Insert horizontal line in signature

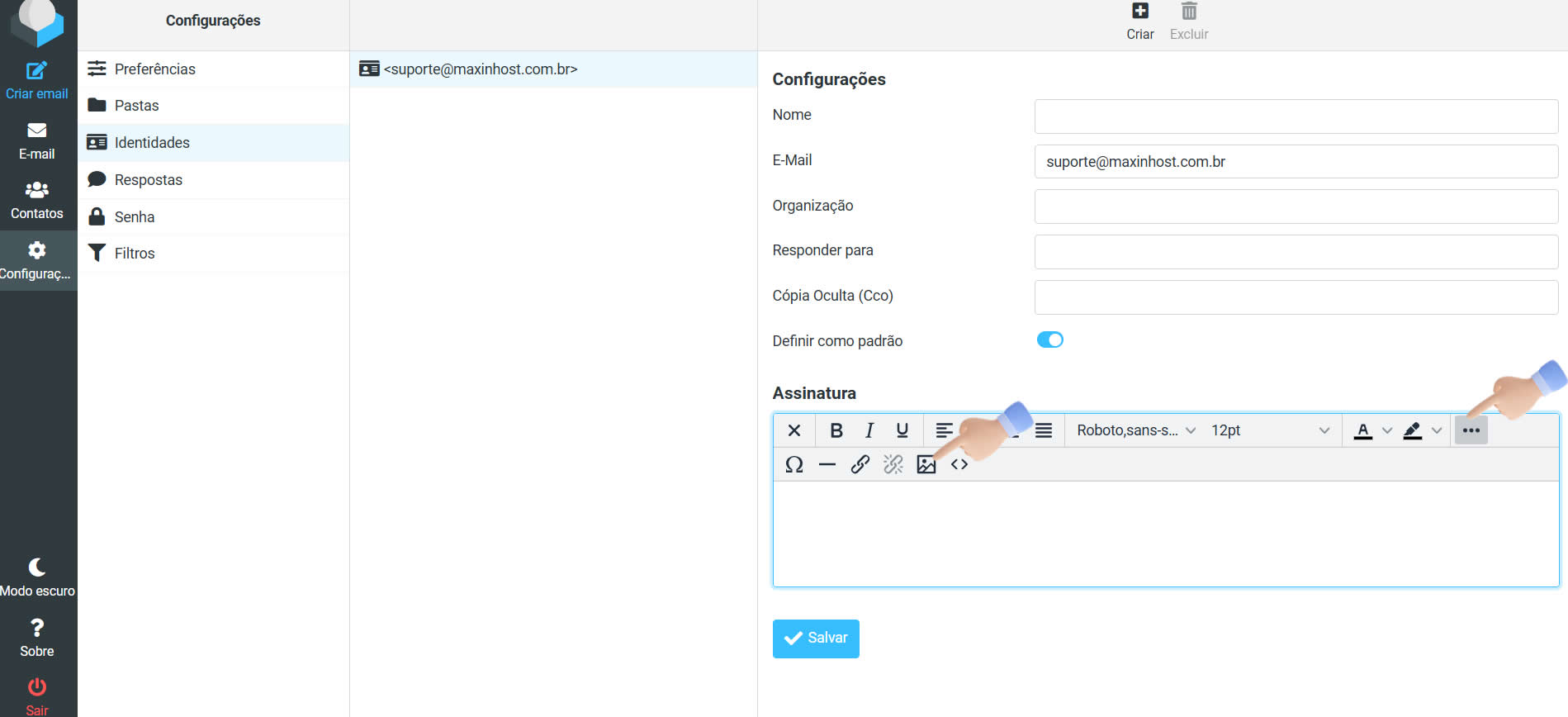click(x=827, y=464)
